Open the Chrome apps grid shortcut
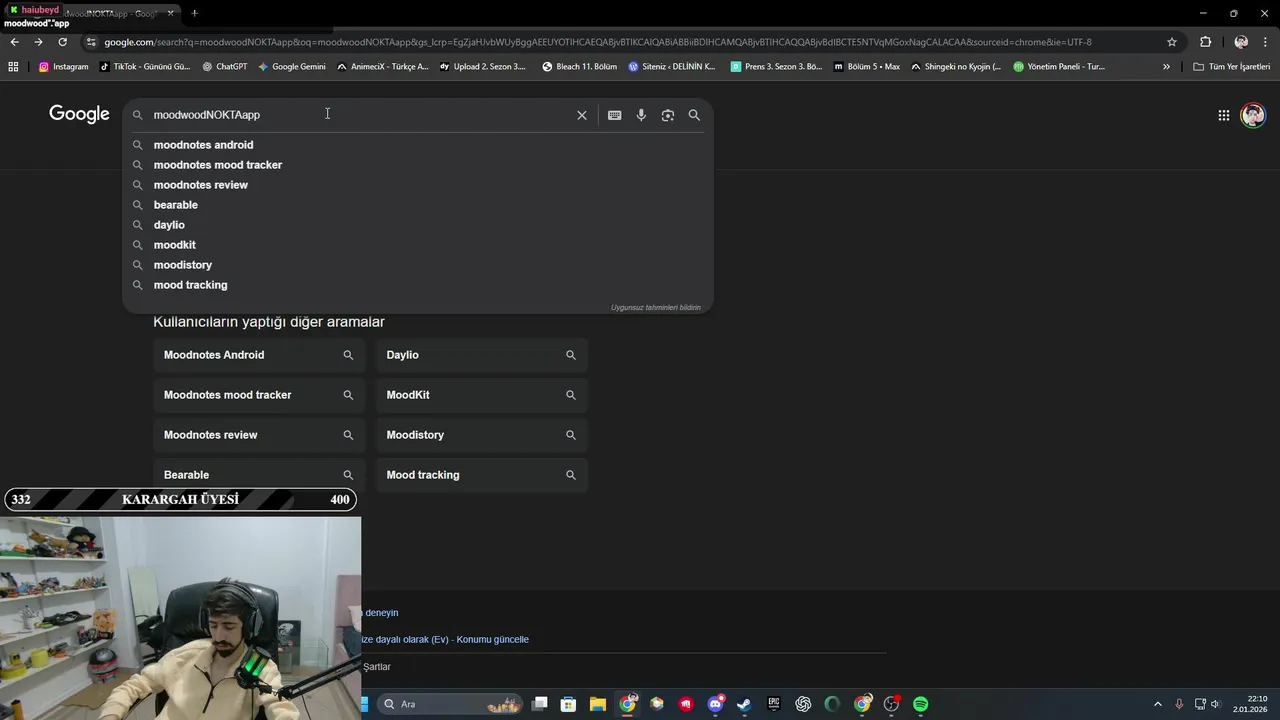 tap(13, 67)
